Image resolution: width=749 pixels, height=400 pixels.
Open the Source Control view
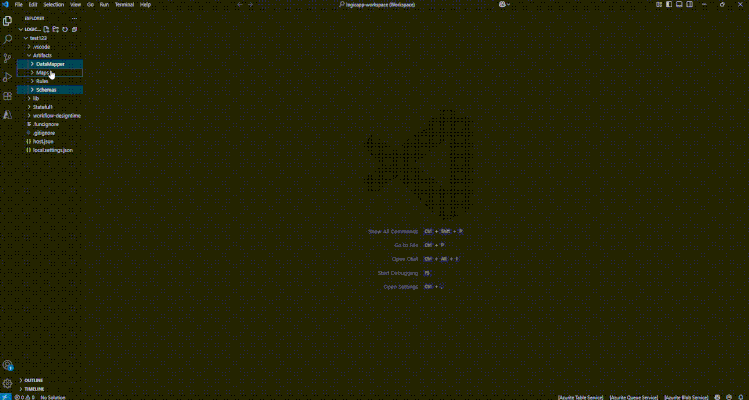coord(7,58)
